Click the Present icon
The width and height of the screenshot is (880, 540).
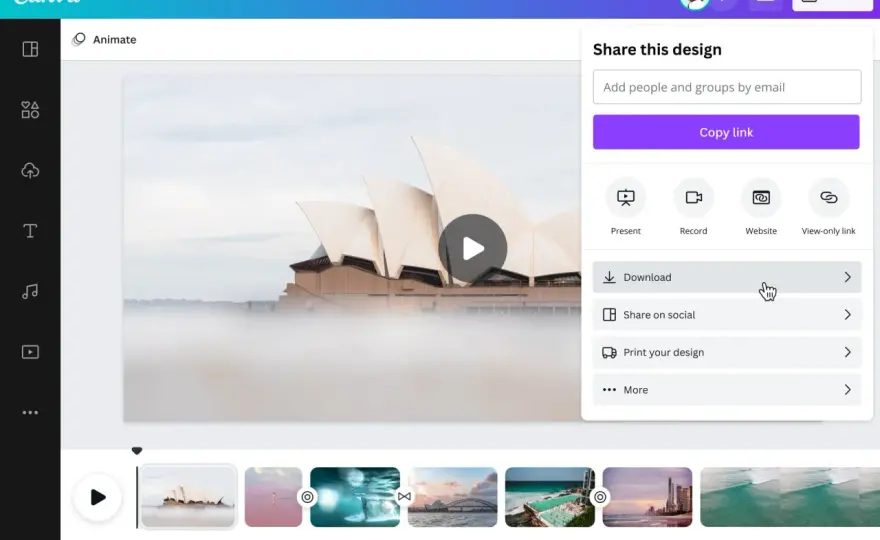click(626, 198)
